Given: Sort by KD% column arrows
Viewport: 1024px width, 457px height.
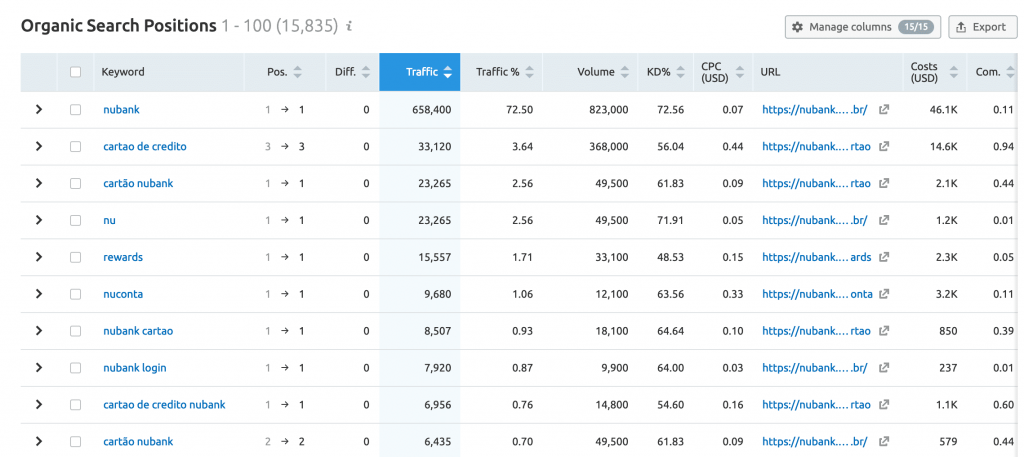Looking at the screenshot, I should (680, 72).
